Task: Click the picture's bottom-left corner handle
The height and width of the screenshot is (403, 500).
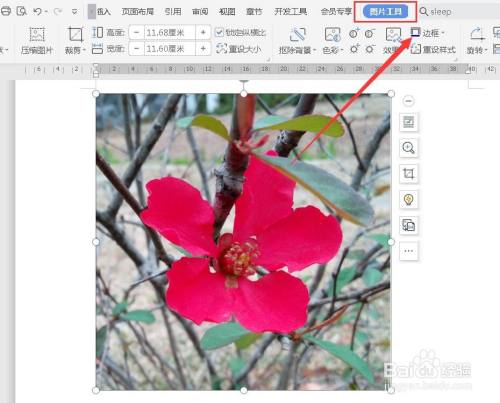Action: (96, 390)
